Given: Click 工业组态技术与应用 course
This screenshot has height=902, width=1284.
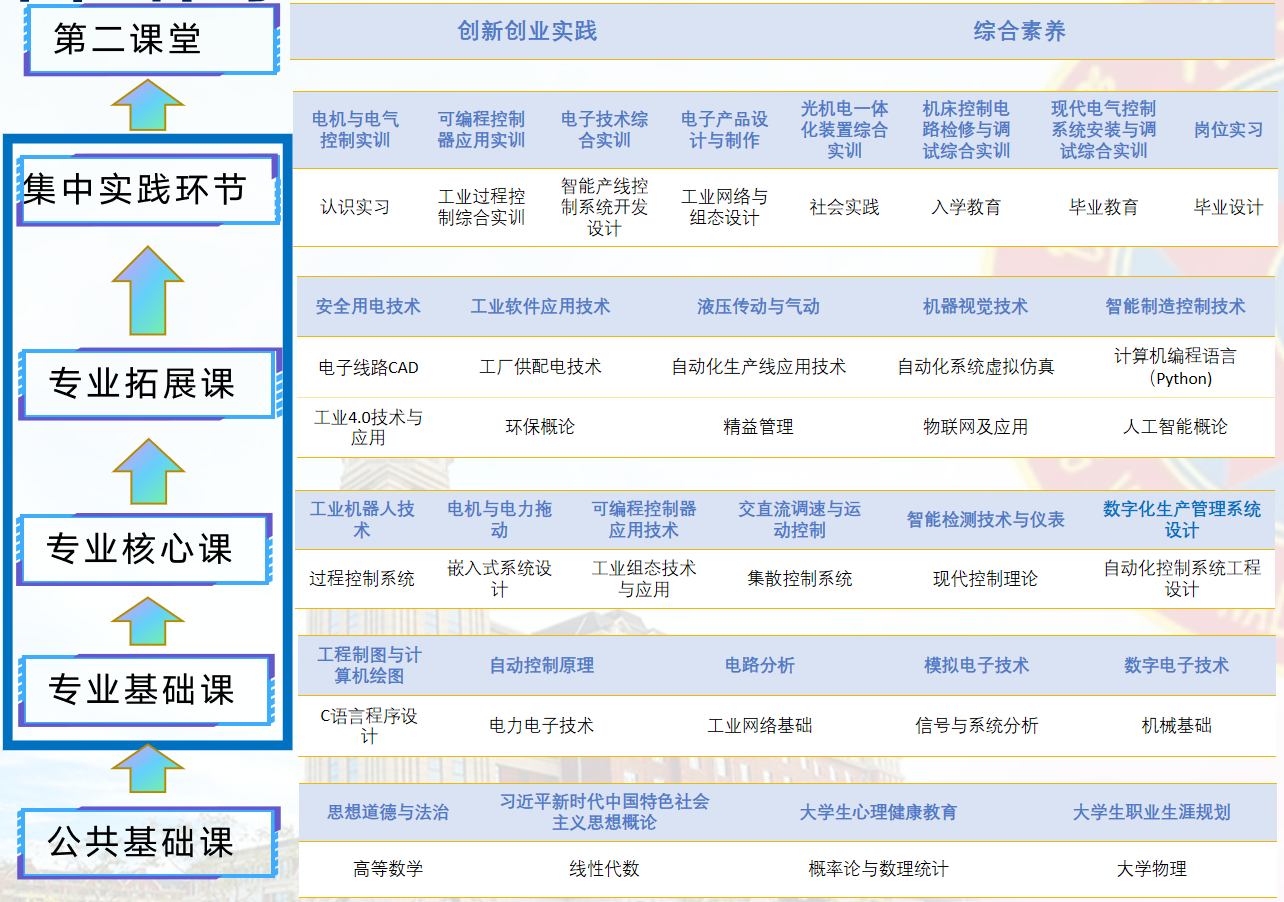Looking at the screenshot, I should click(x=644, y=578).
